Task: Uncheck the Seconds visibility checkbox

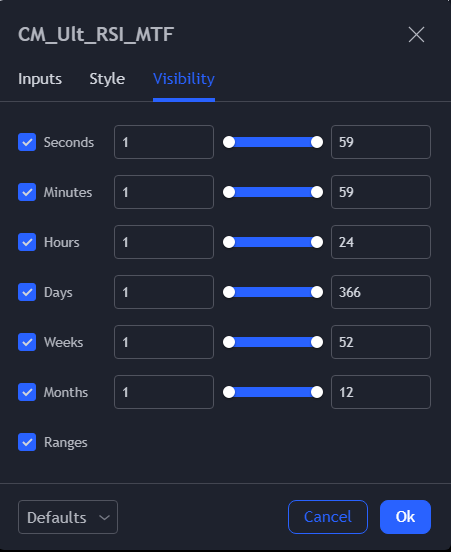Action: point(27,142)
